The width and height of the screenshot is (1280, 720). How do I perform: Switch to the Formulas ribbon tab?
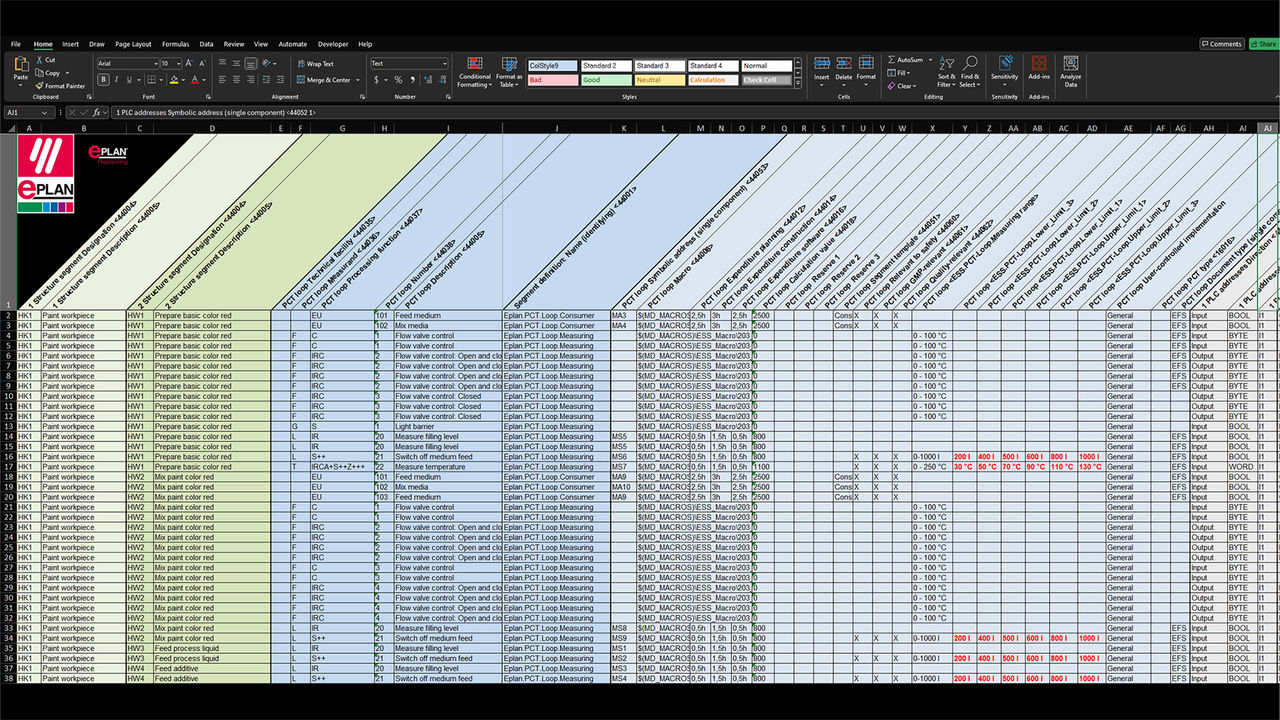[176, 45]
